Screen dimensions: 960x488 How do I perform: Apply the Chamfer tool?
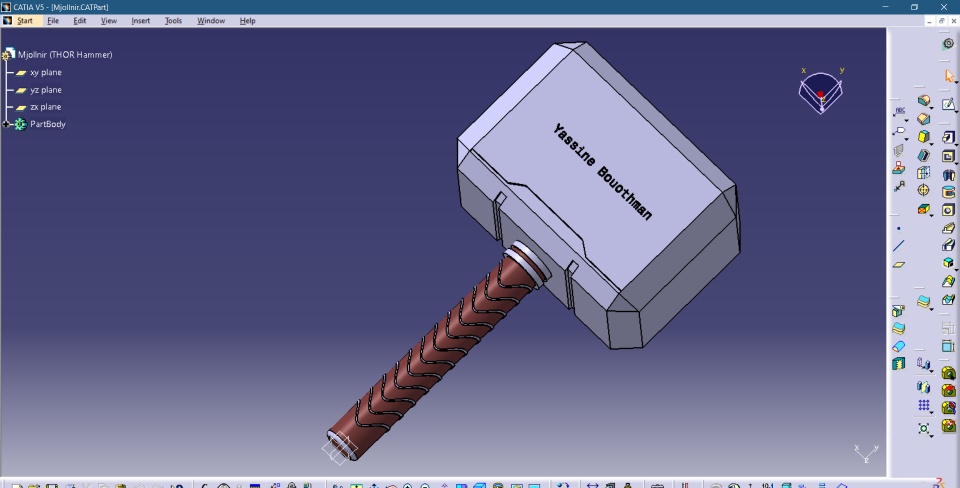(924, 119)
